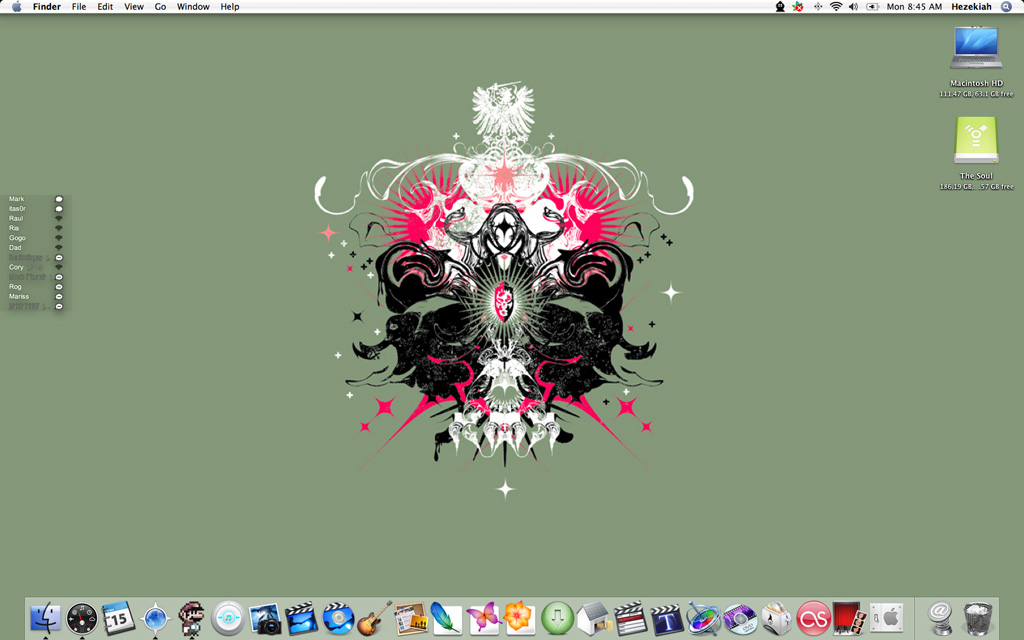Open the pink butterfly app in dock
The image size is (1024, 640).
coord(484,618)
